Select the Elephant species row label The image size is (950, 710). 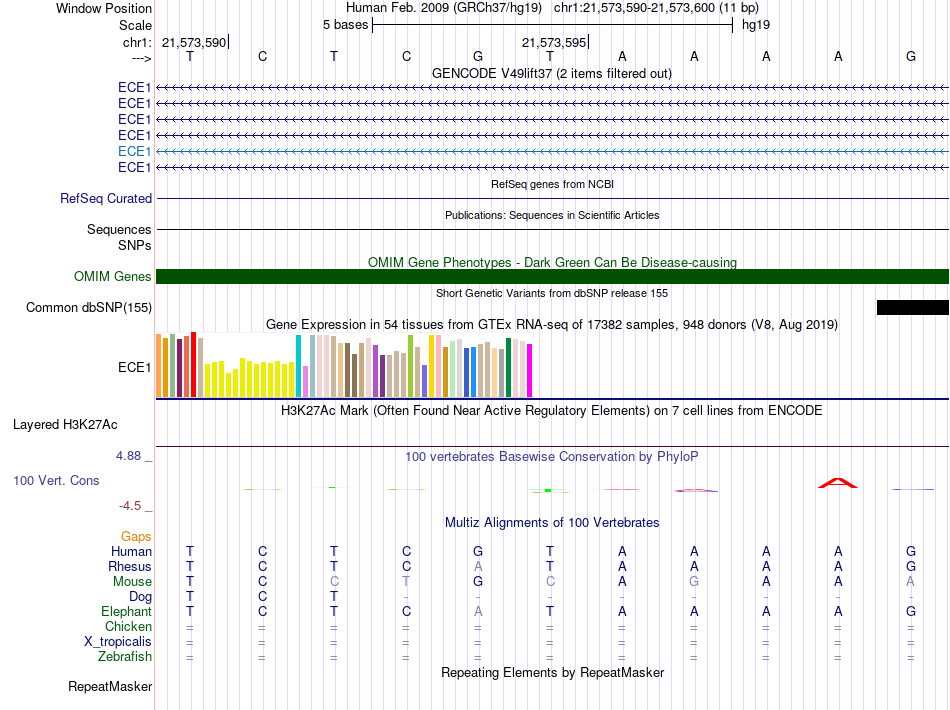(x=127, y=611)
